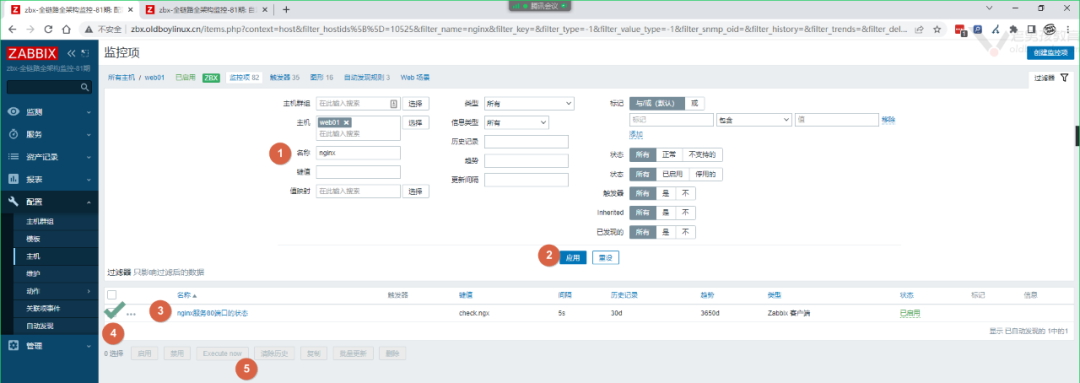Open the side panel icon in the Chrome toolbar
1080x383 pixels.
[x=1031, y=30]
